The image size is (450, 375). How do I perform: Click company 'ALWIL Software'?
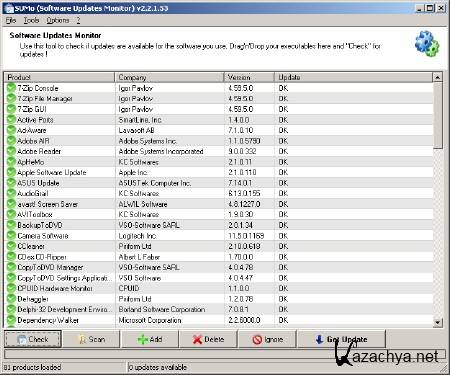pos(143,204)
